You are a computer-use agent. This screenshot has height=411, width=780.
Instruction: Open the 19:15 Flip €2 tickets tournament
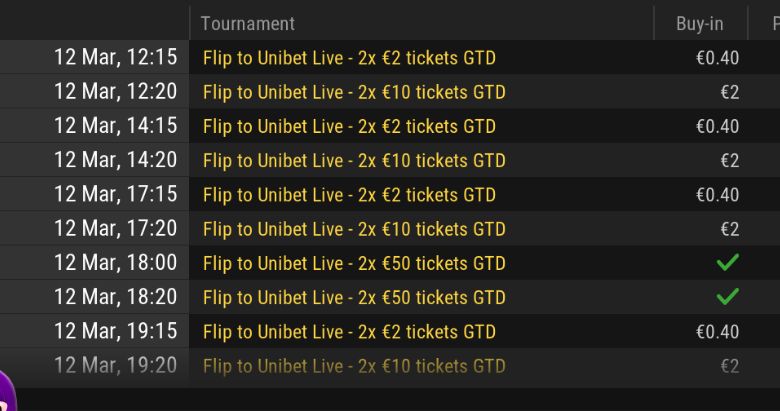coord(349,332)
